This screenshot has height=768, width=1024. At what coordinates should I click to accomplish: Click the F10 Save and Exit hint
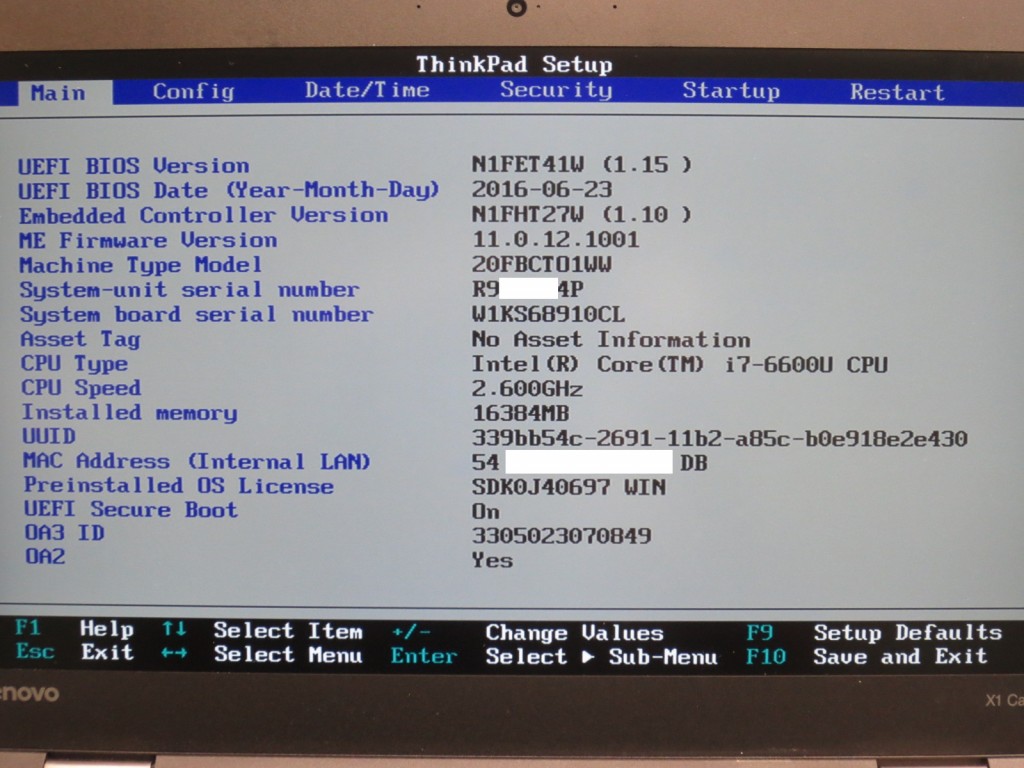pos(867,656)
